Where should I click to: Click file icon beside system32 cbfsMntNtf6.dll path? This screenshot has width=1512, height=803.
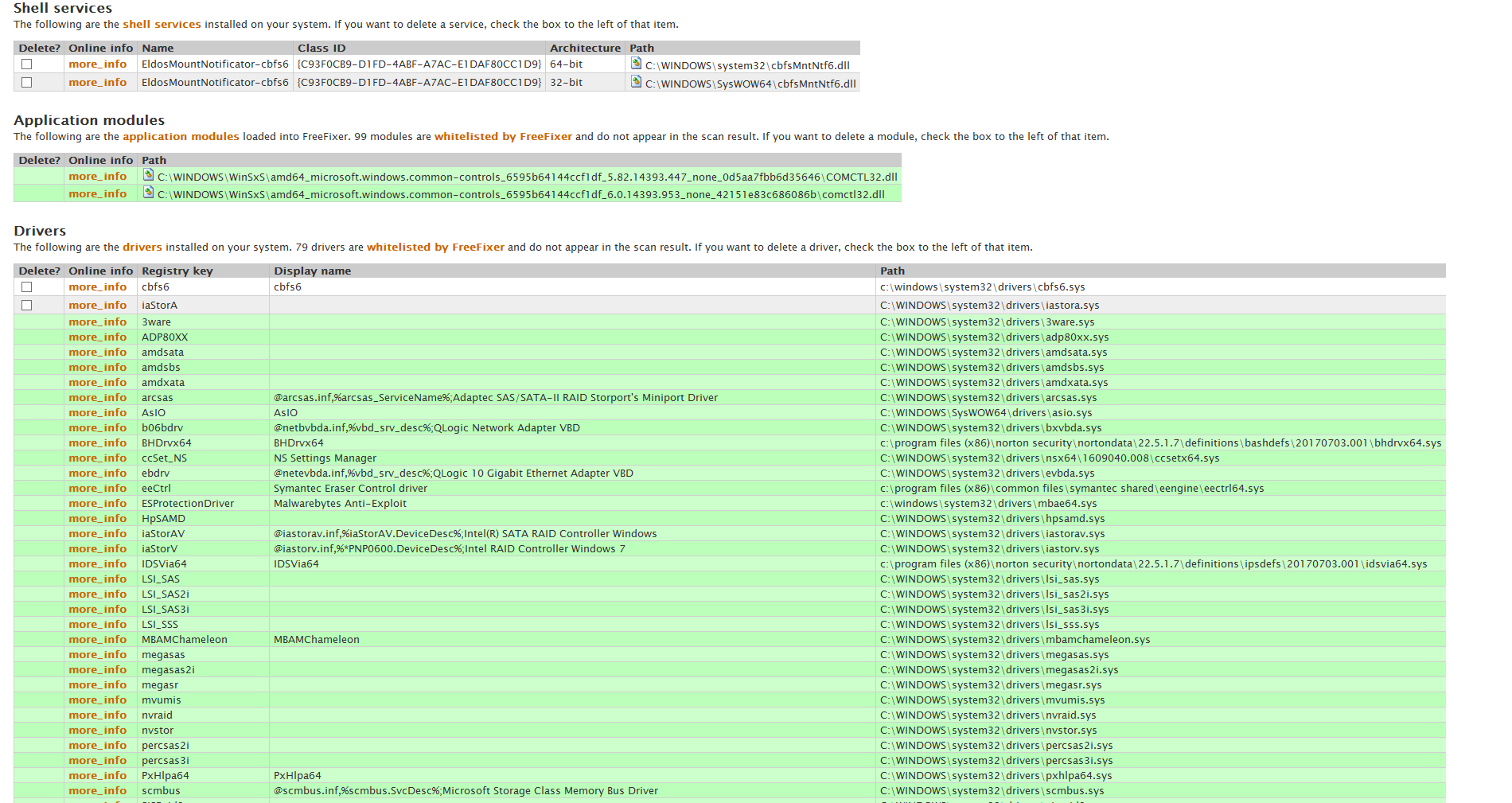[x=636, y=63]
